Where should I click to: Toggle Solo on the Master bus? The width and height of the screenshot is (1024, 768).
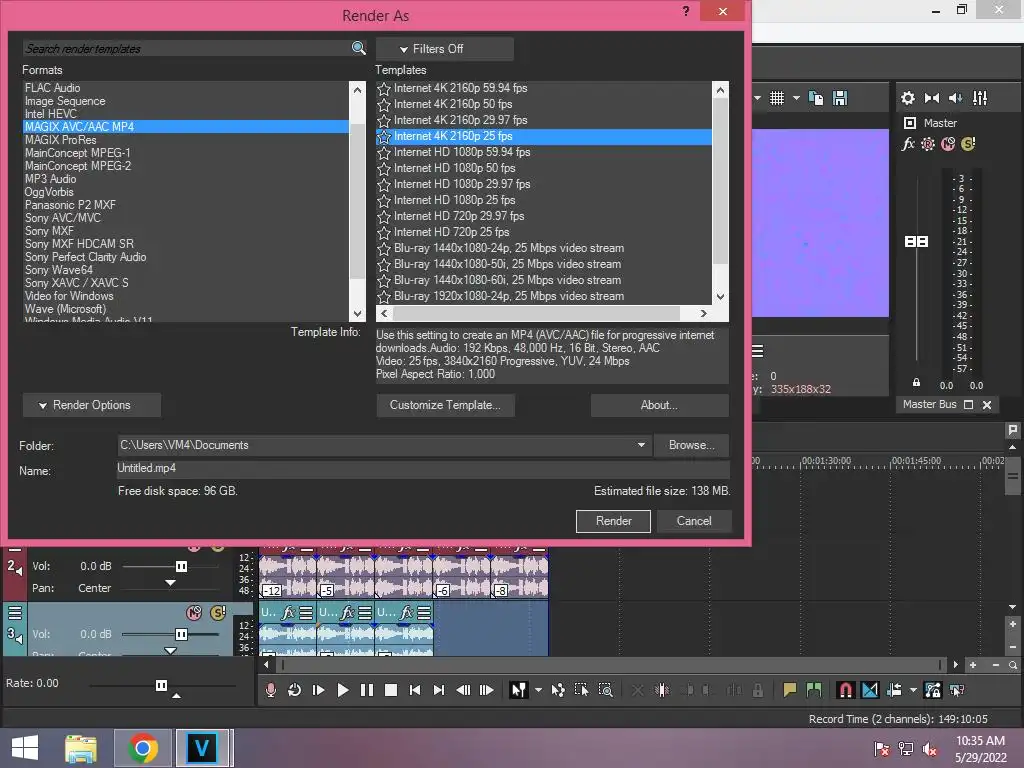point(968,144)
